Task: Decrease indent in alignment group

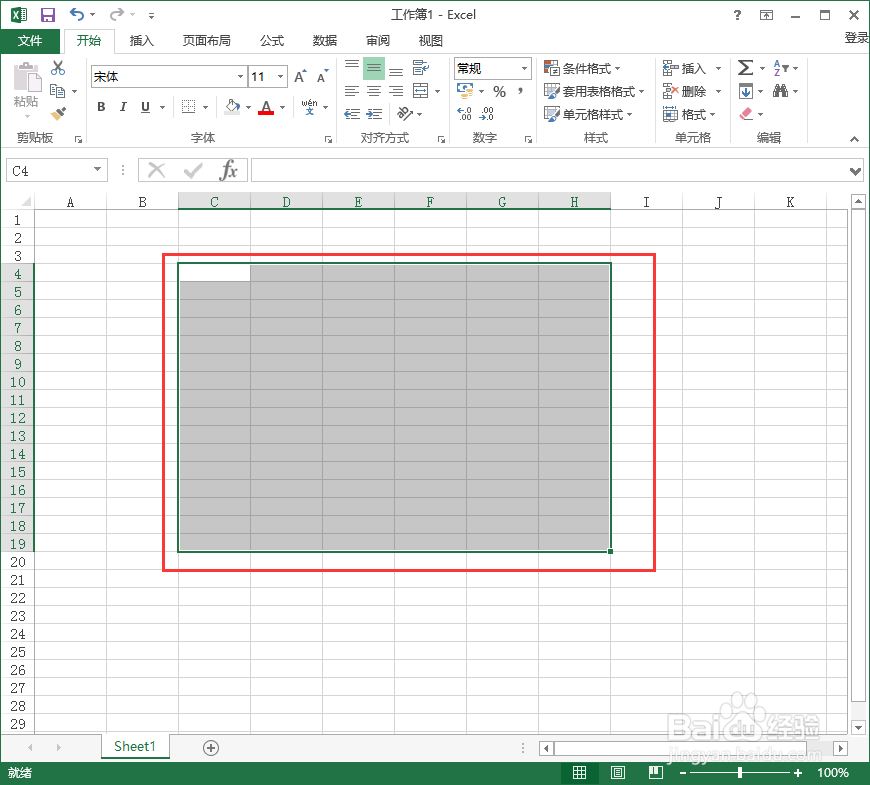Action: (352, 114)
